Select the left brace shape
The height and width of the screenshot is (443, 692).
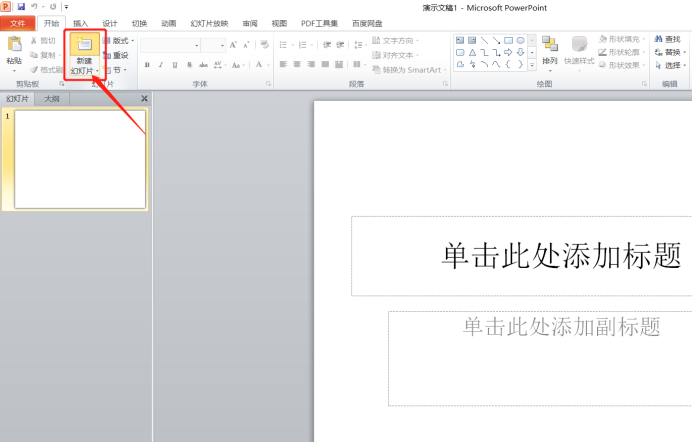click(508, 64)
